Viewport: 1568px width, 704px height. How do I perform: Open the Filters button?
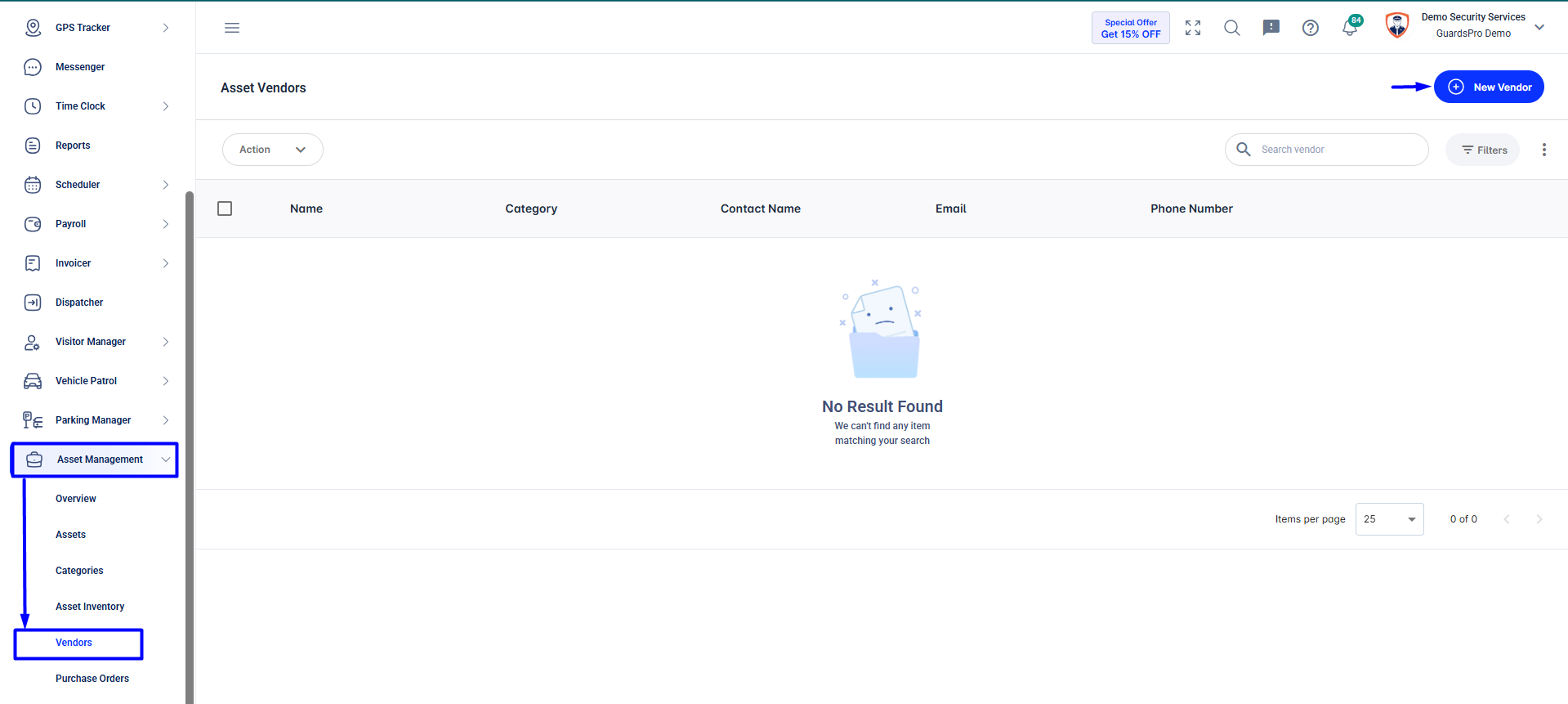[1482, 150]
